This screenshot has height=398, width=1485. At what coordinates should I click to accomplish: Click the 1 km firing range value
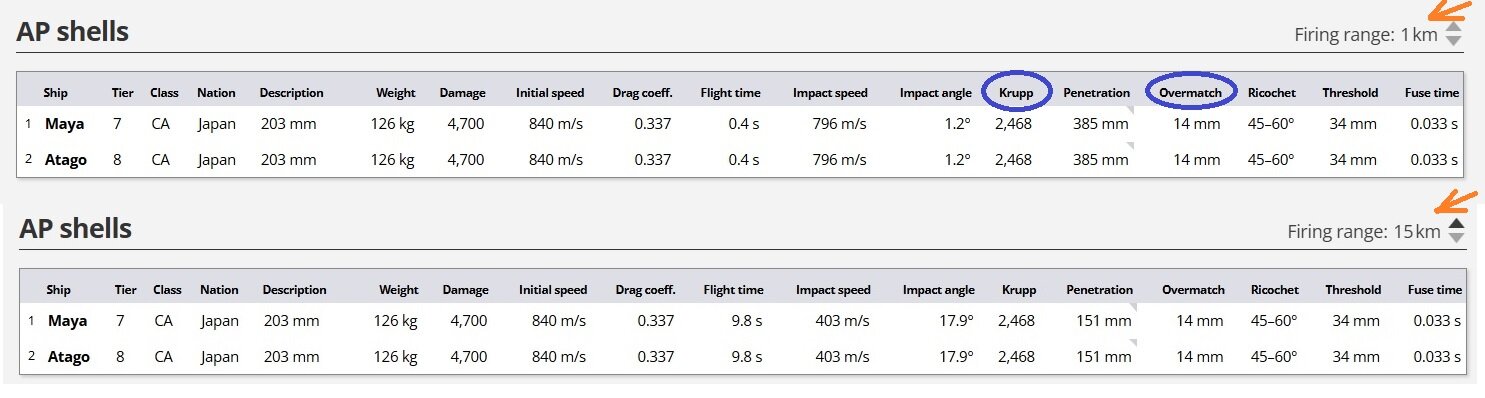(1419, 35)
